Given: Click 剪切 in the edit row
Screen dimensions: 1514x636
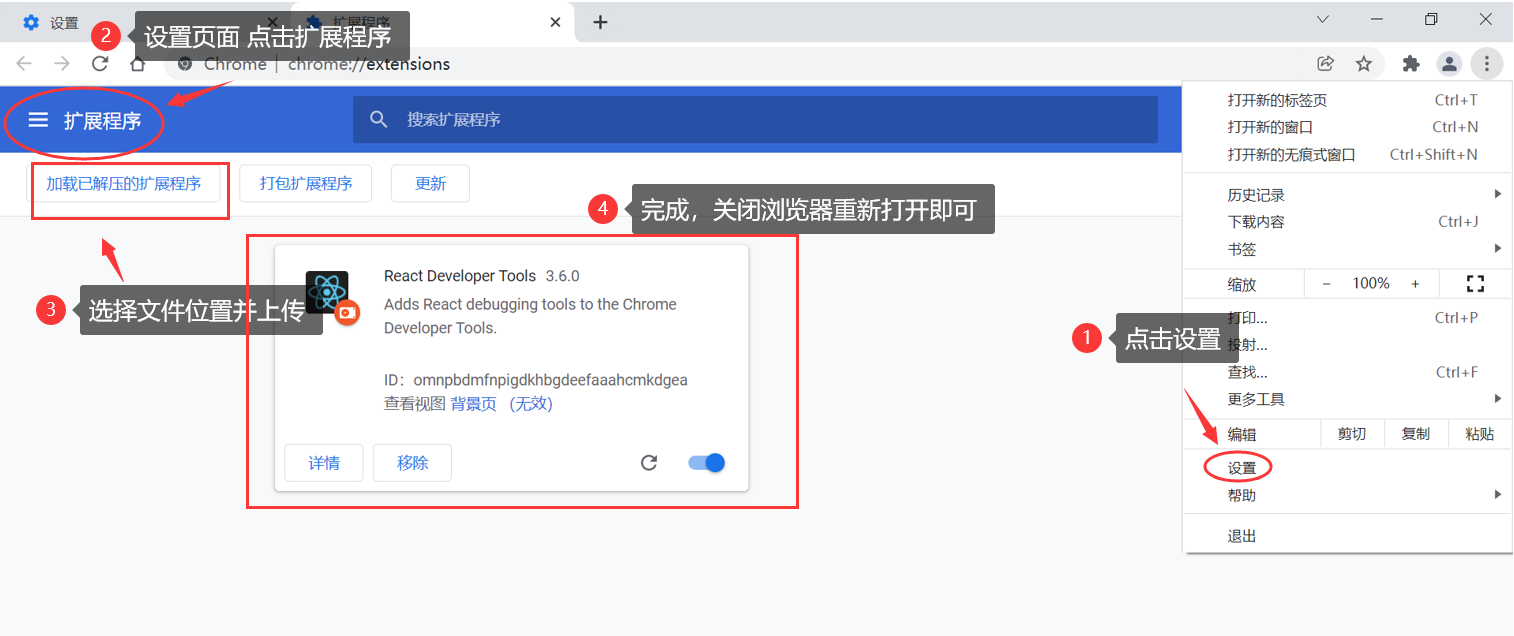Looking at the screenshot, I should pos(1352,434).
